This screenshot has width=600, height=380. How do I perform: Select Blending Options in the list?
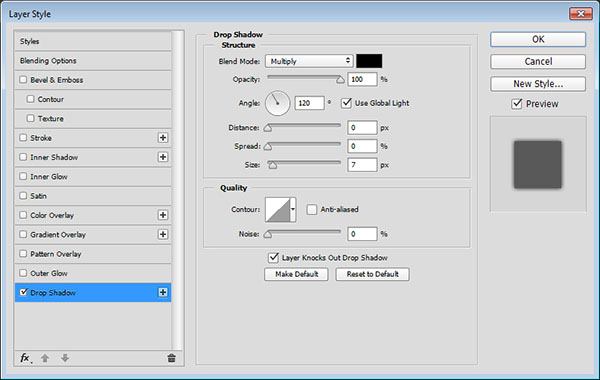(93, 60)
